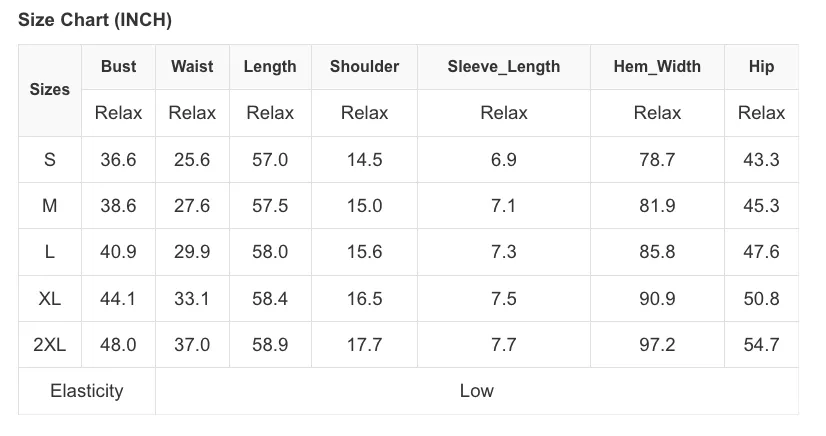The width and height of the screenshot is (826, 436).
Task: Click the Size Chart (INCH) heading
Action: pyautogui.click(x=95, y=20)
